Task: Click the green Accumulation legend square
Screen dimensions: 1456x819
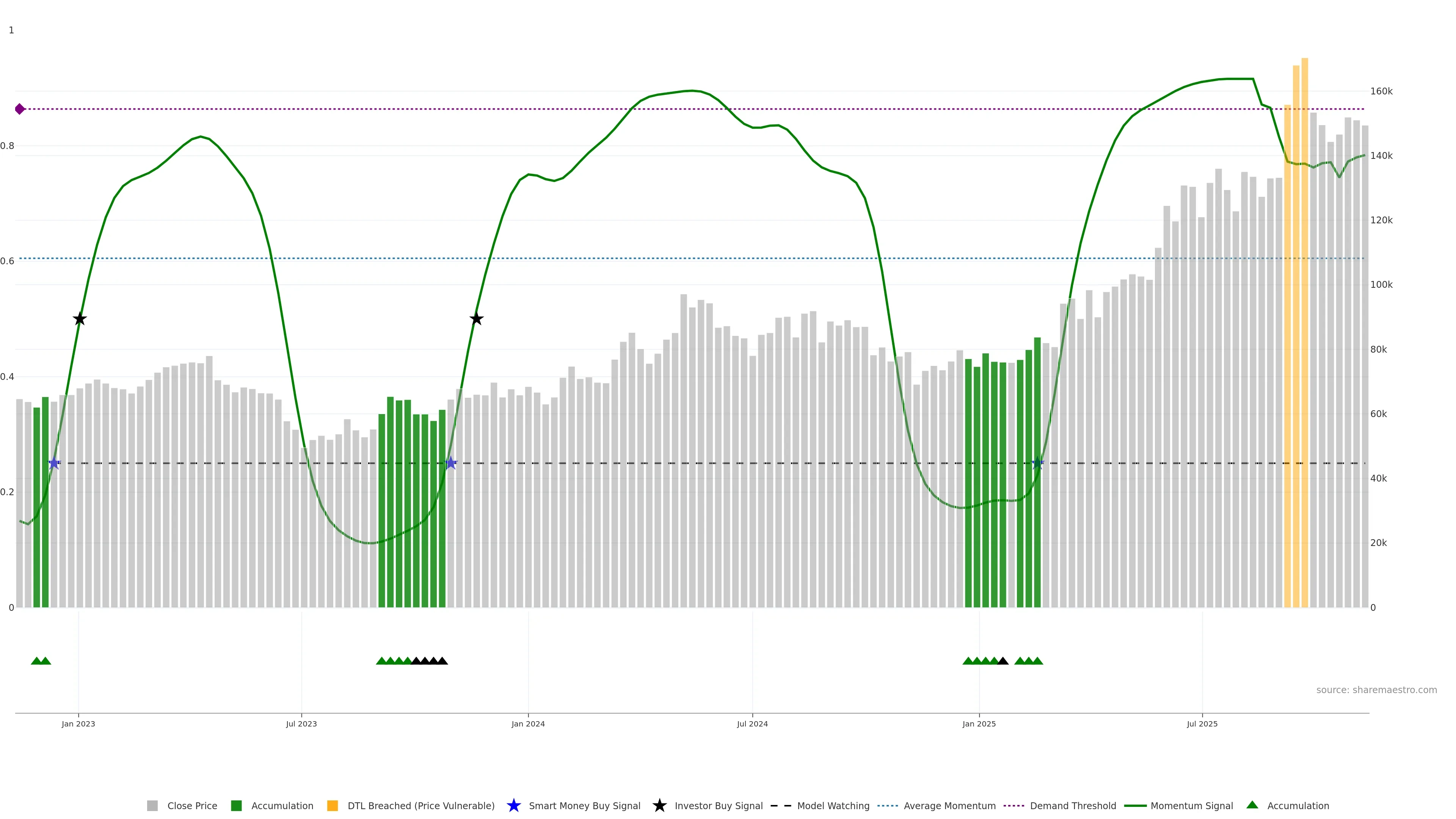Action: (236, 805)
